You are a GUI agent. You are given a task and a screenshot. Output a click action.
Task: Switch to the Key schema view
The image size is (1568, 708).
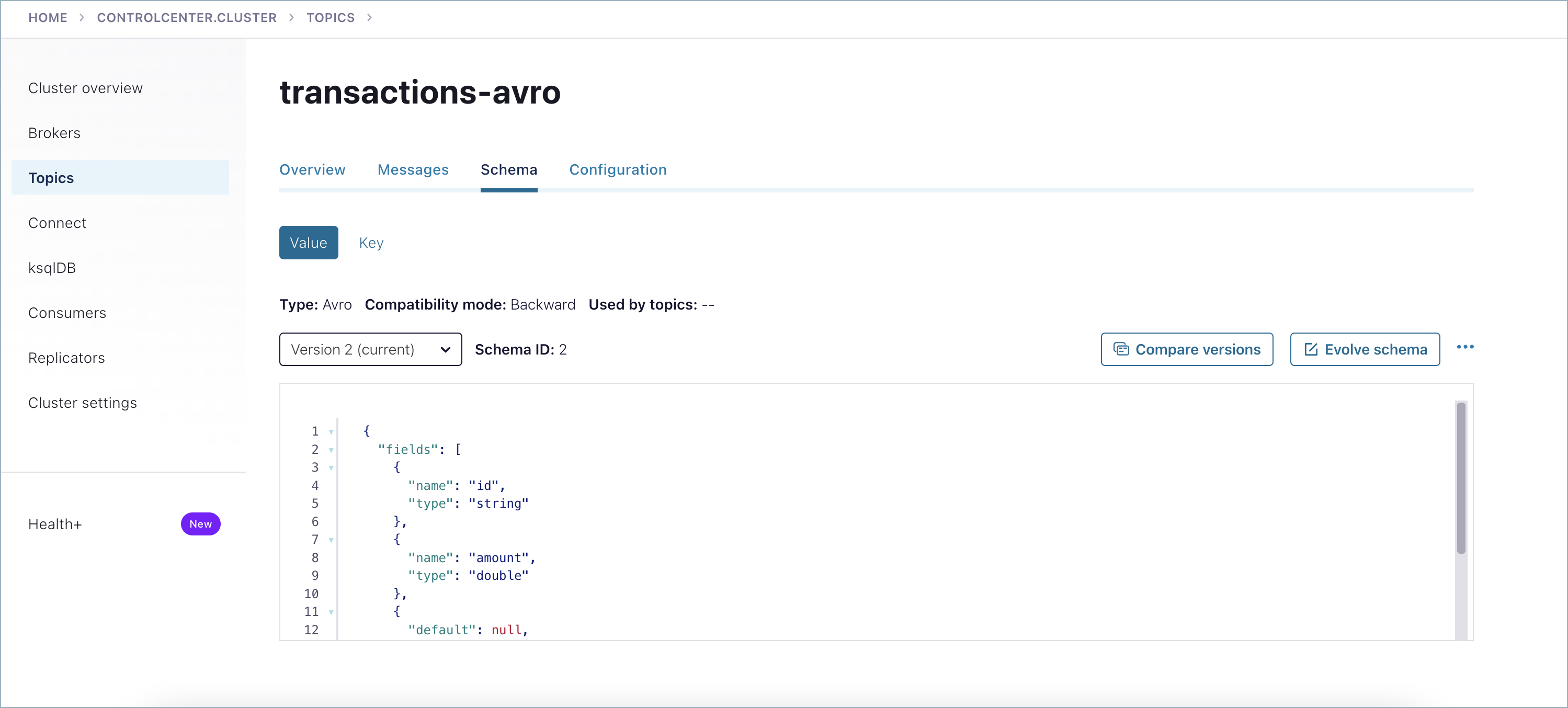pyautogui.click(x=371, y=242)
